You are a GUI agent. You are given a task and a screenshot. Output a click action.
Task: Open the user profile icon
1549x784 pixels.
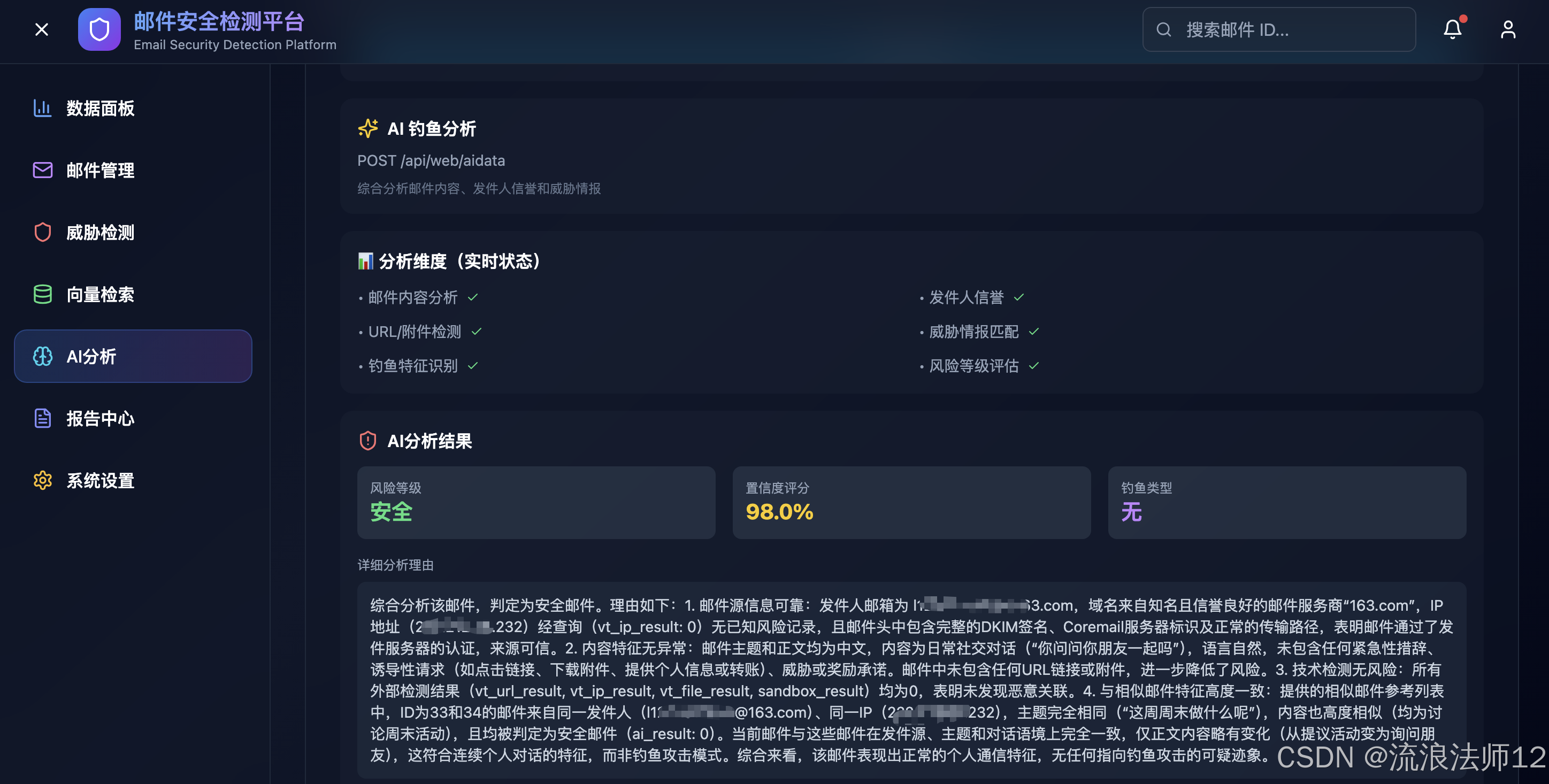pyautogui.click(x=1507, y=29)
